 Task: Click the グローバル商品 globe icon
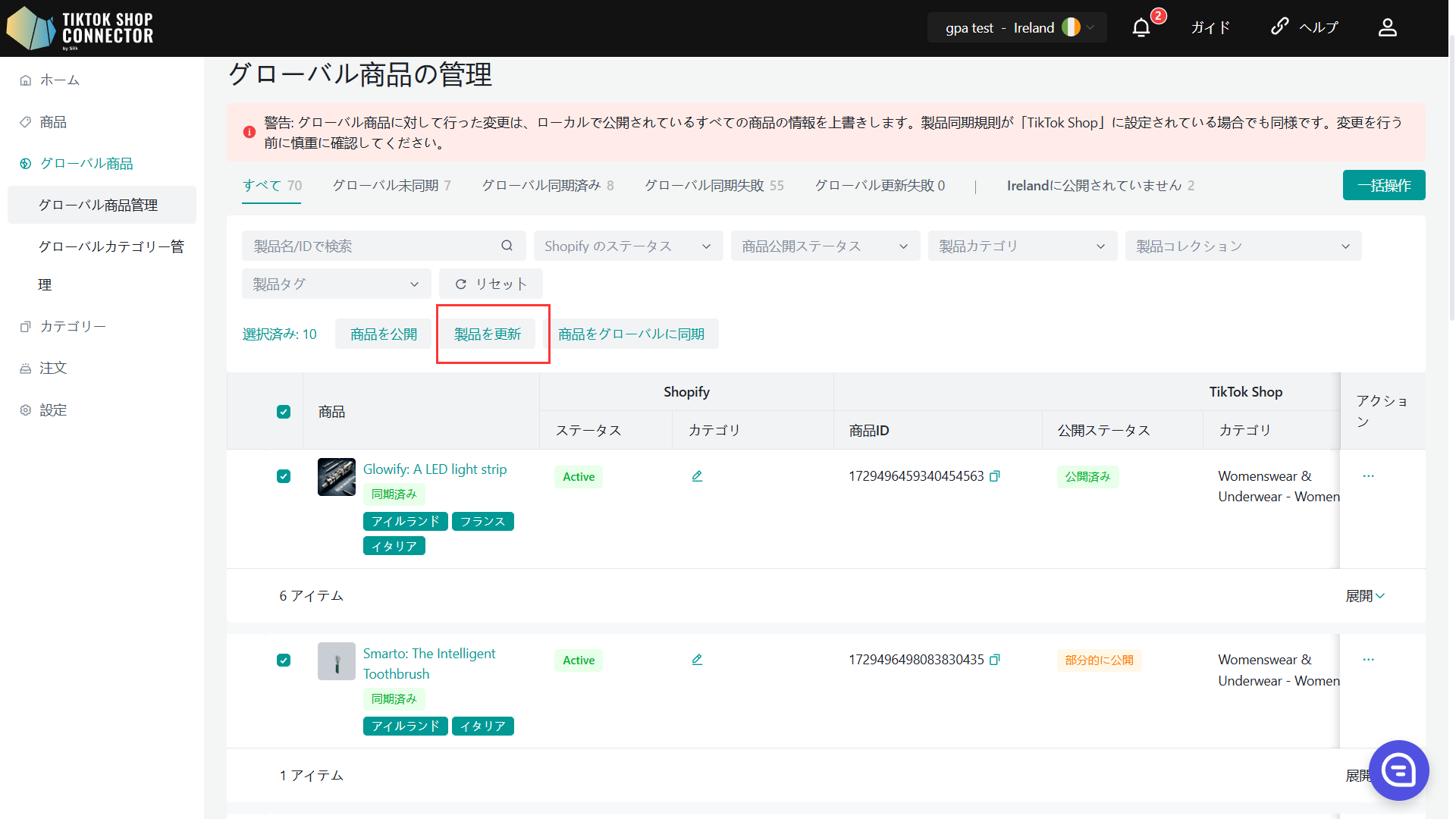[x=26, y=164]
